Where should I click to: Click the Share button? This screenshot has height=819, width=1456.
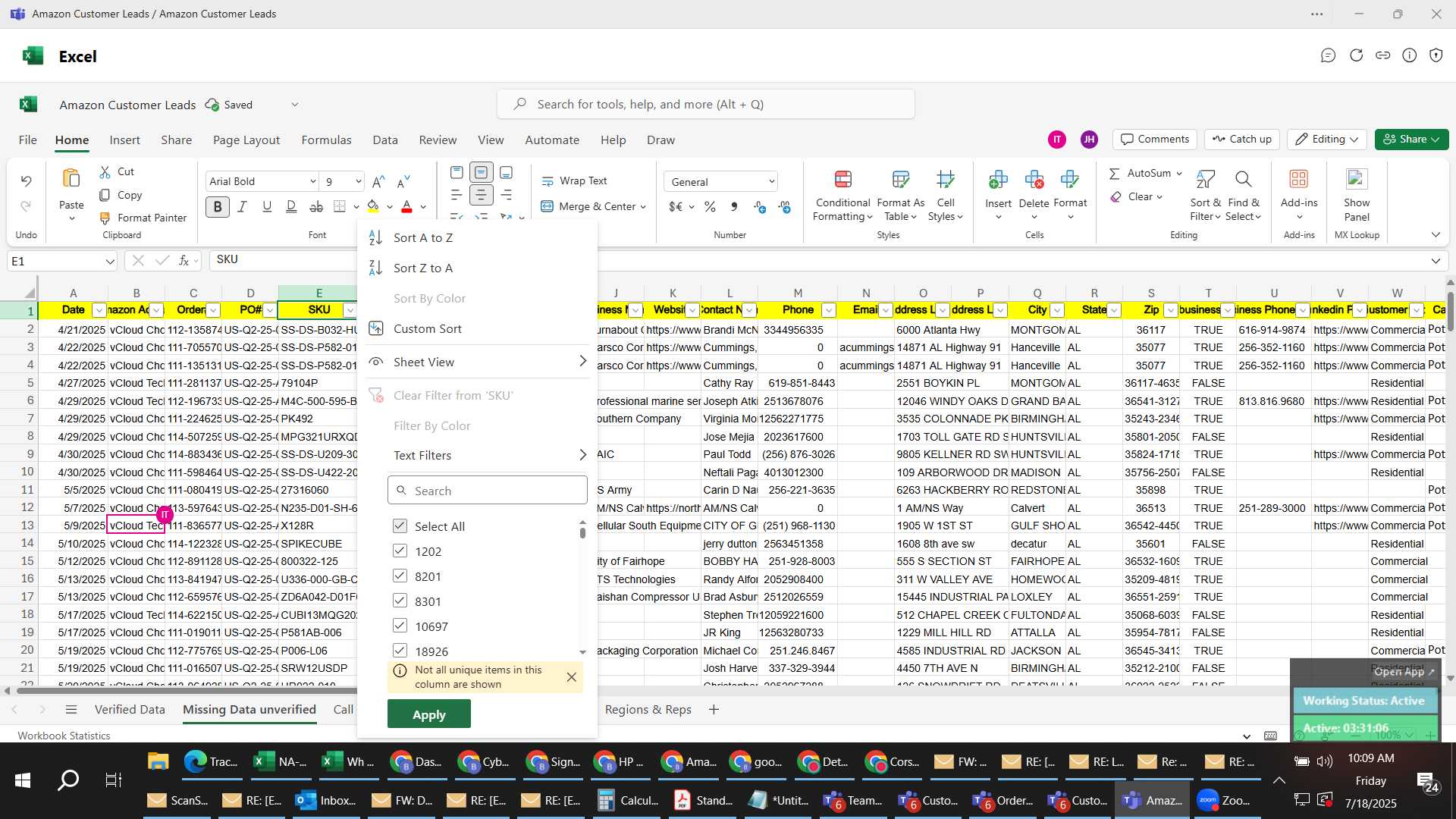point(1411,140)
